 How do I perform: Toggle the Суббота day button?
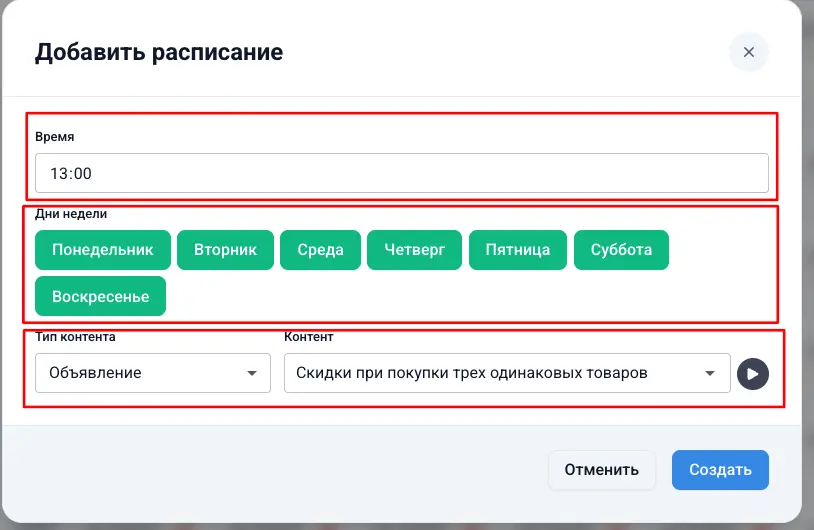621,250
